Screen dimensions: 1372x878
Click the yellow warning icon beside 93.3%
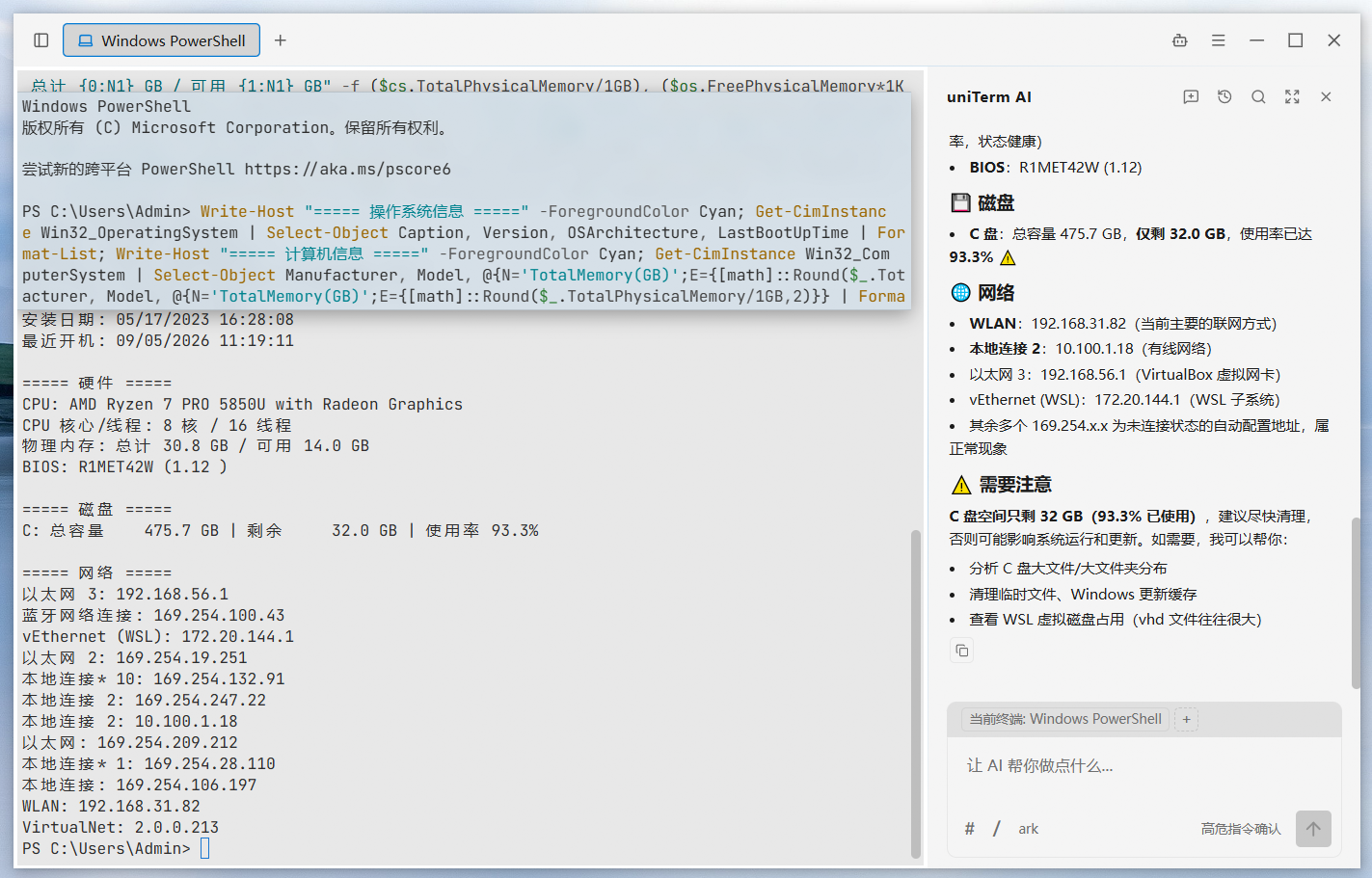(x=1009, y=257)
